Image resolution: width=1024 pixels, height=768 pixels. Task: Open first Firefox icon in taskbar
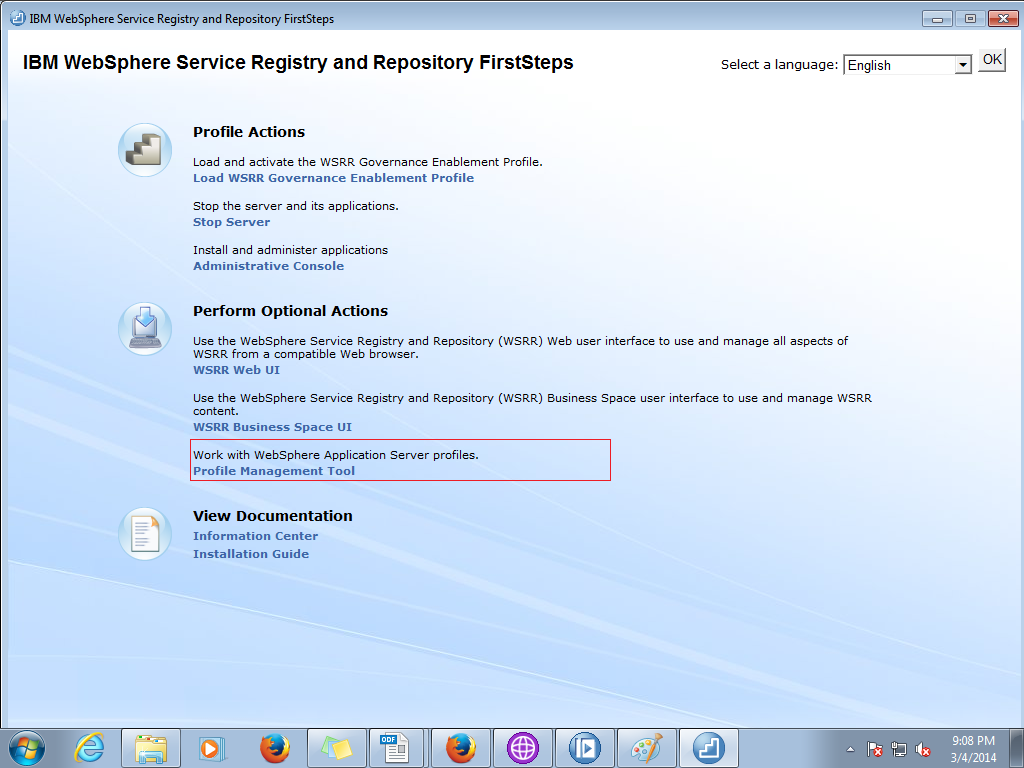275,748
